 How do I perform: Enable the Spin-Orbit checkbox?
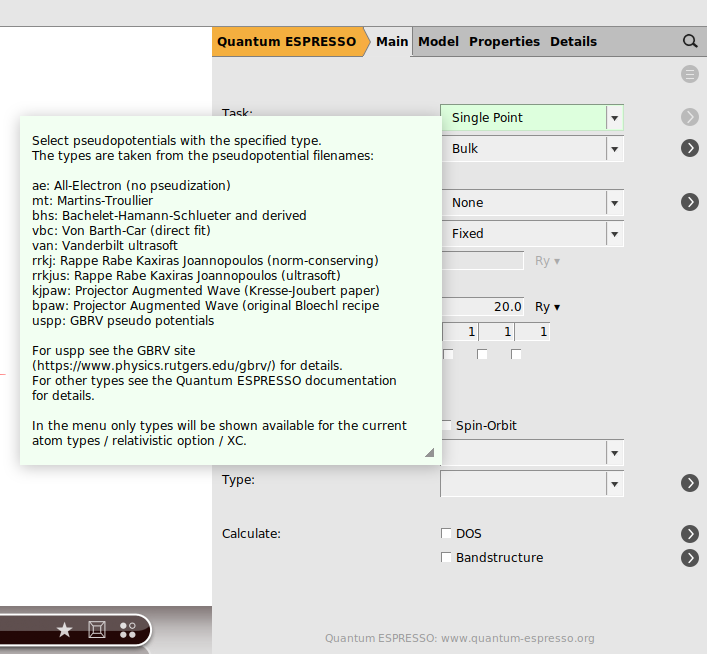point(446,425)
